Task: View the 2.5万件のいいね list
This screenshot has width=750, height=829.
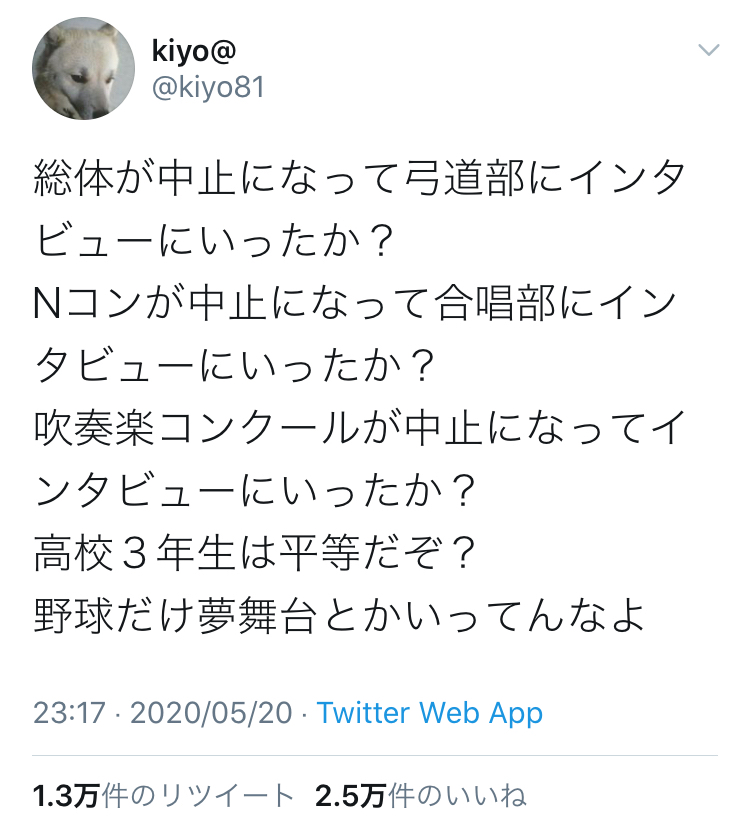Action: click(421, 796)
